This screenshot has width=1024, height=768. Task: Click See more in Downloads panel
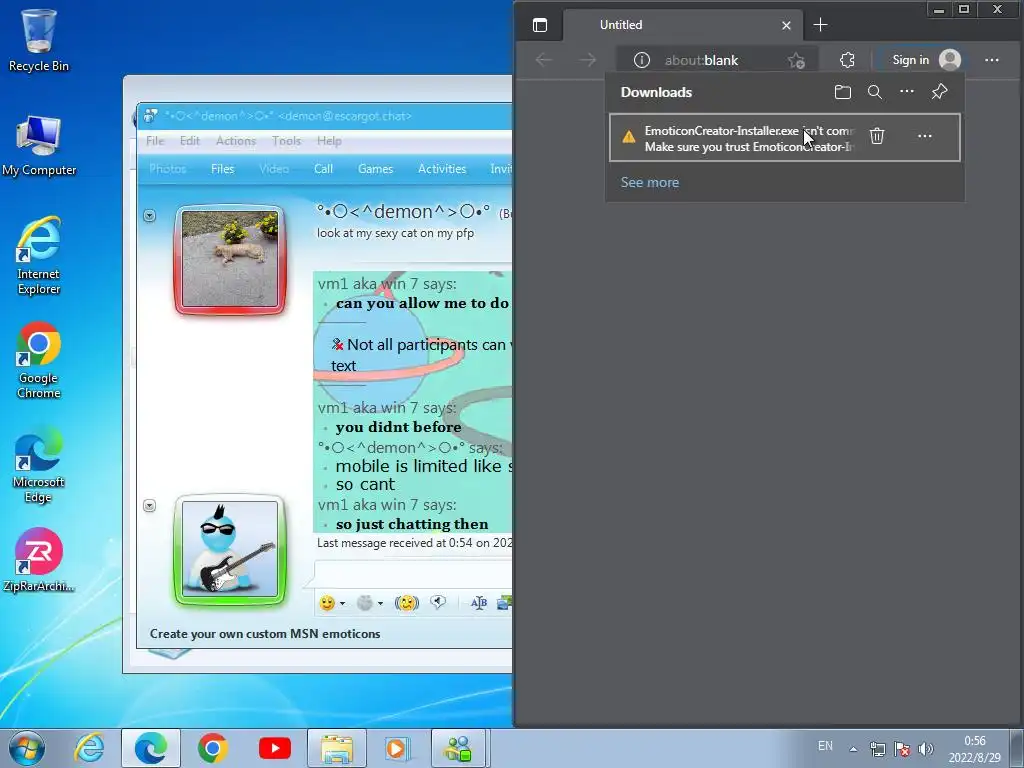point(649,182)
